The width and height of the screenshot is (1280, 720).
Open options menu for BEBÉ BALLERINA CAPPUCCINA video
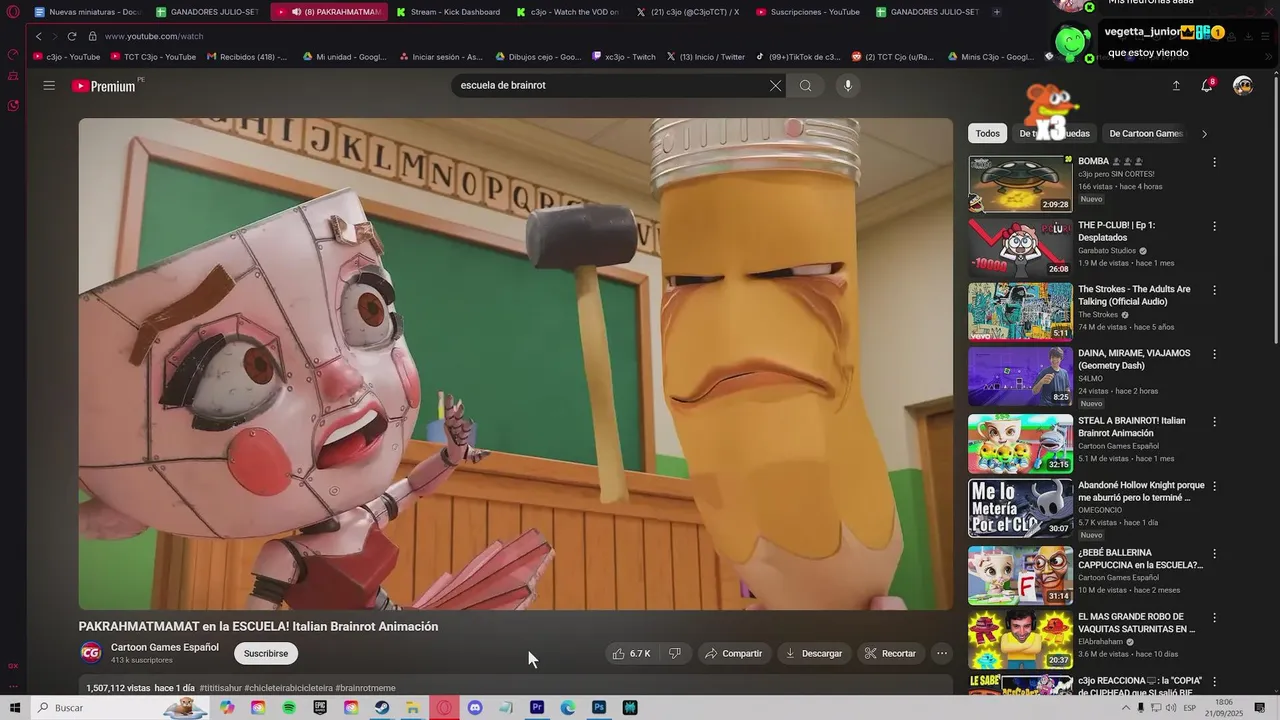(x=1215, y=553)
